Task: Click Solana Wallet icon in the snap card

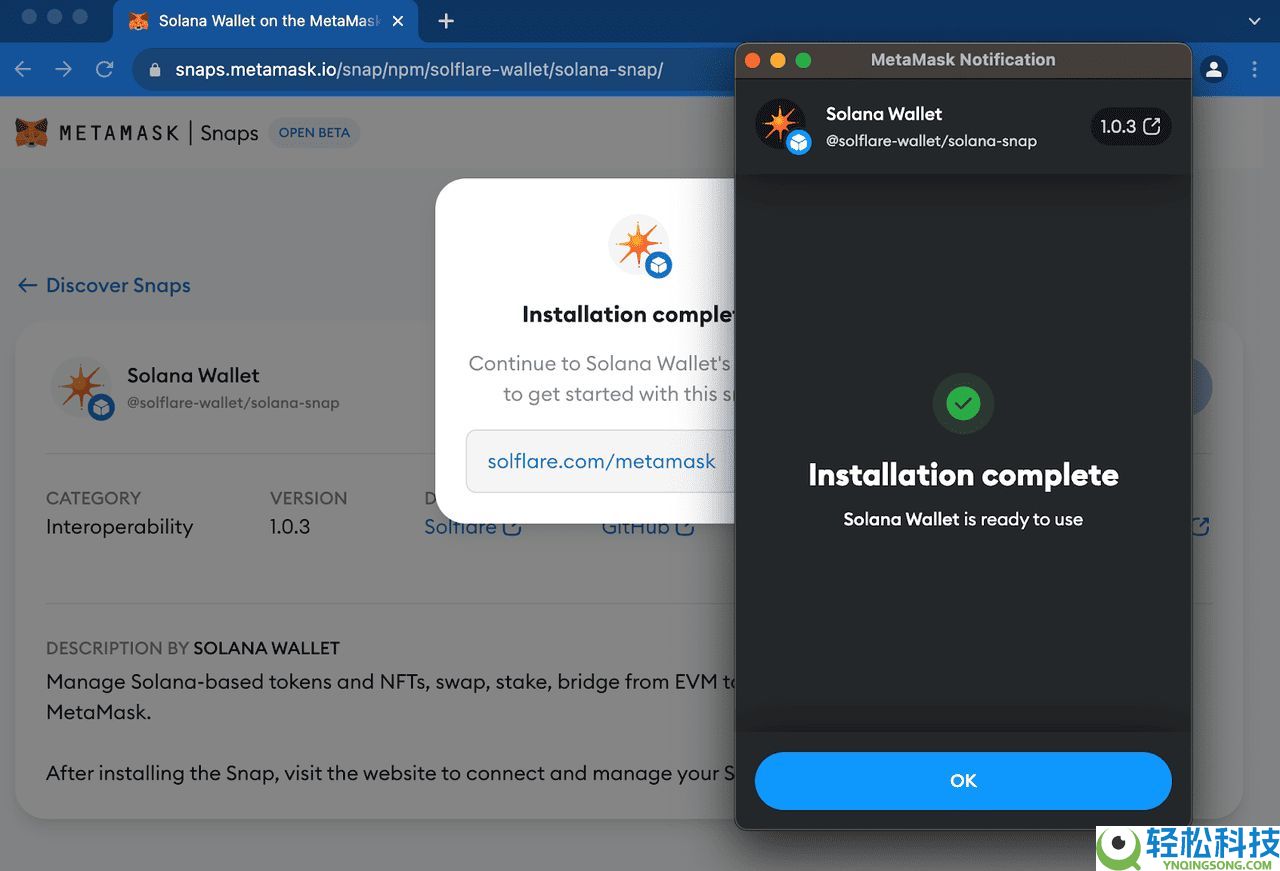Action: [x=83, y=387]
